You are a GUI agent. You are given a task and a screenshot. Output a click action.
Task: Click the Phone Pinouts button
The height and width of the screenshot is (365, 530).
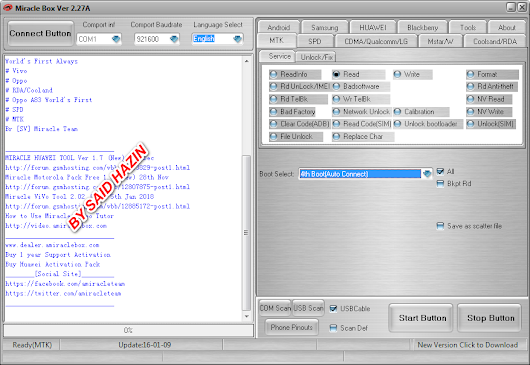pos(291,327)
